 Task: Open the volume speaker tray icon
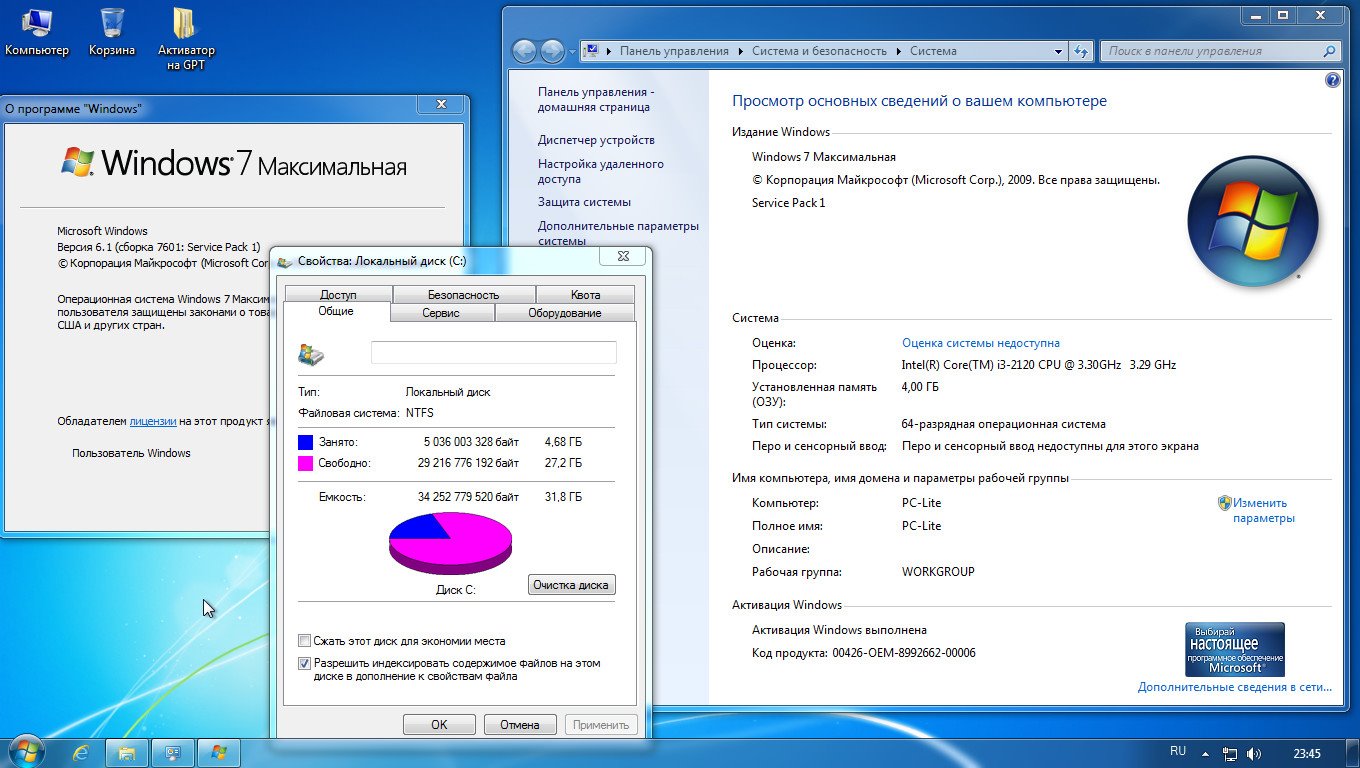coord(1254,754)
